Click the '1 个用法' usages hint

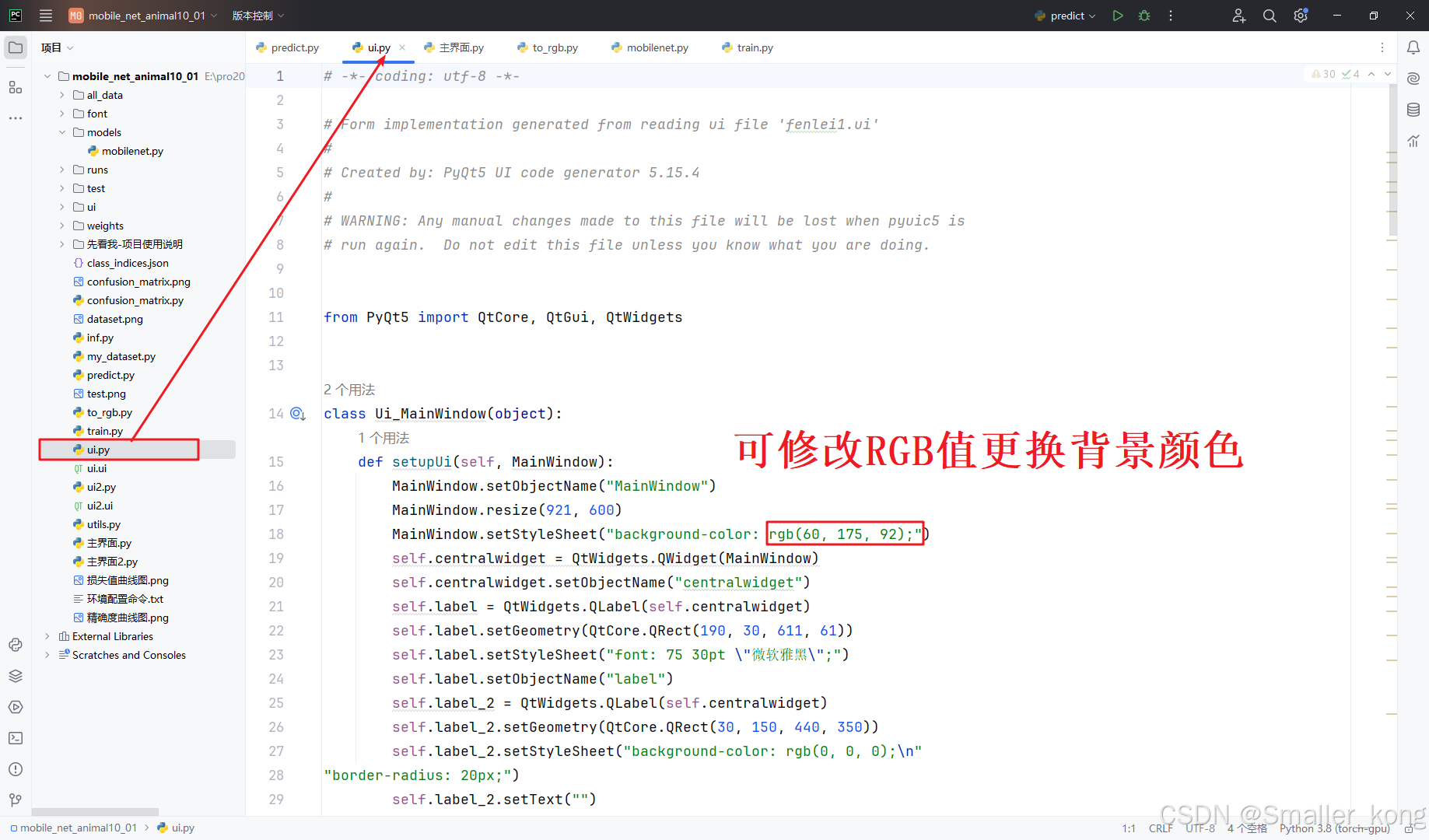[384, 438]
